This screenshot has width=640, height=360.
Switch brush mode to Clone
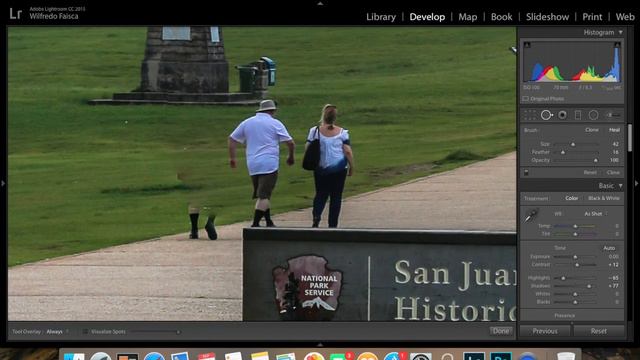pos(591,130)
